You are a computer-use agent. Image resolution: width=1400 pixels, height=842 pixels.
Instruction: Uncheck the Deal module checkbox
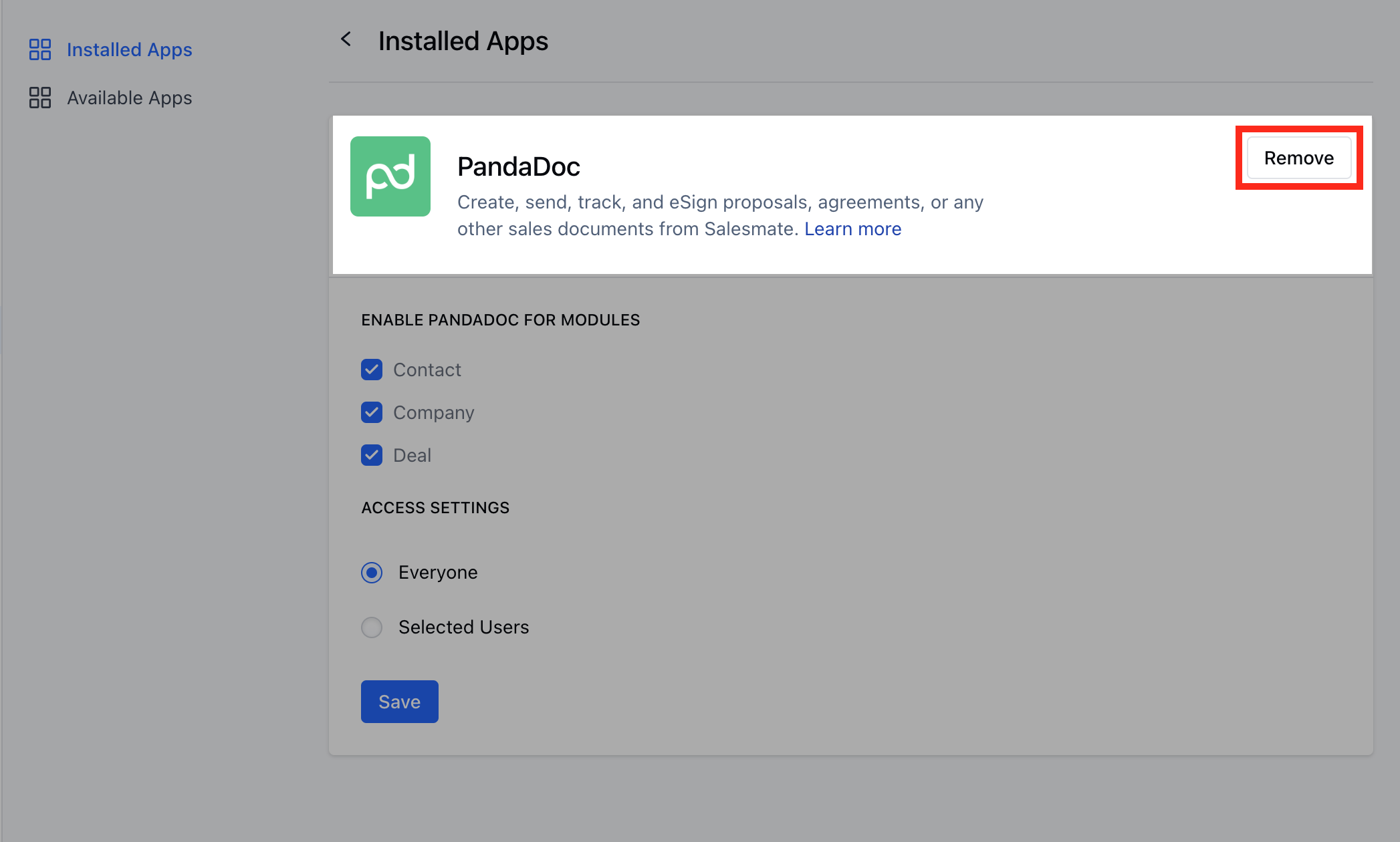372,455
